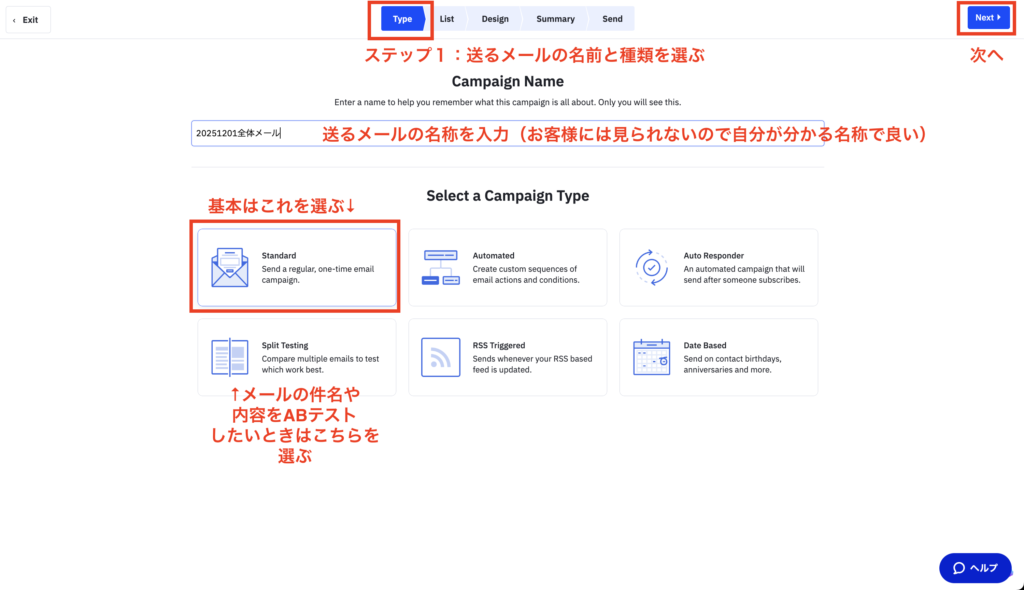Click the Split Testing pages icon
Image resolution: width=1024 pixels, height=590 pixels.
(x=230, y=357)
